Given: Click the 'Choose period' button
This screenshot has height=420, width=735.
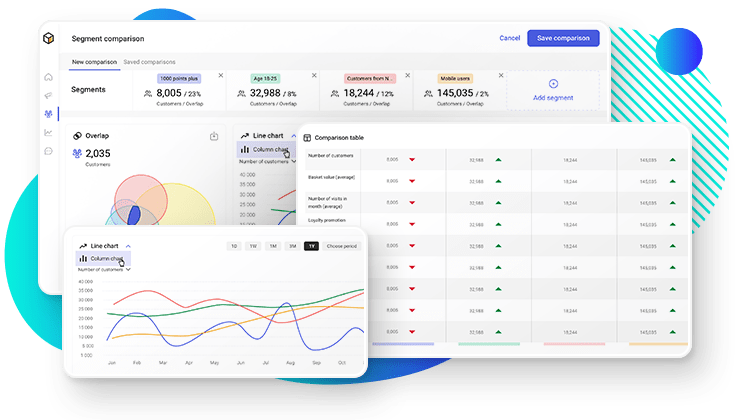Looking at the screenshot, I should pyautogui.click(x=342, y=245).
